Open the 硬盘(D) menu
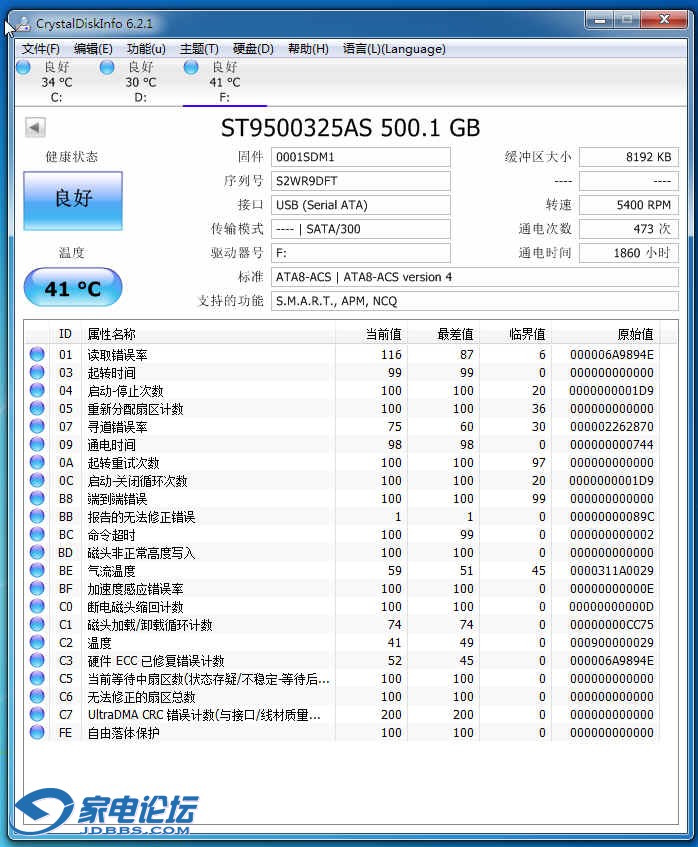This screenshot has width=698, height=847. (x=253, y=49)
